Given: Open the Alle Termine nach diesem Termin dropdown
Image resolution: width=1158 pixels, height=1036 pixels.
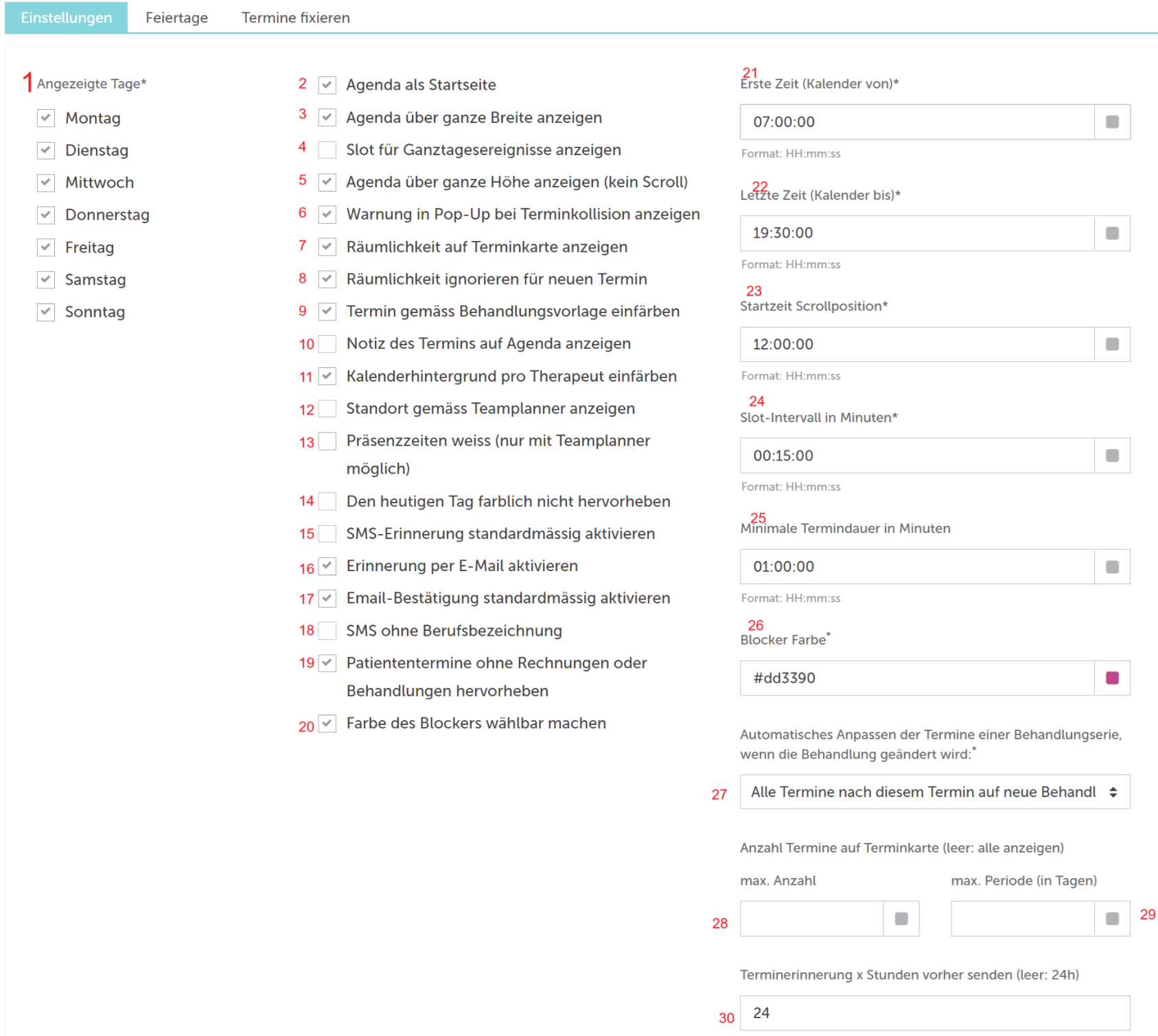Looking at the screenshot, I should 935,792.
